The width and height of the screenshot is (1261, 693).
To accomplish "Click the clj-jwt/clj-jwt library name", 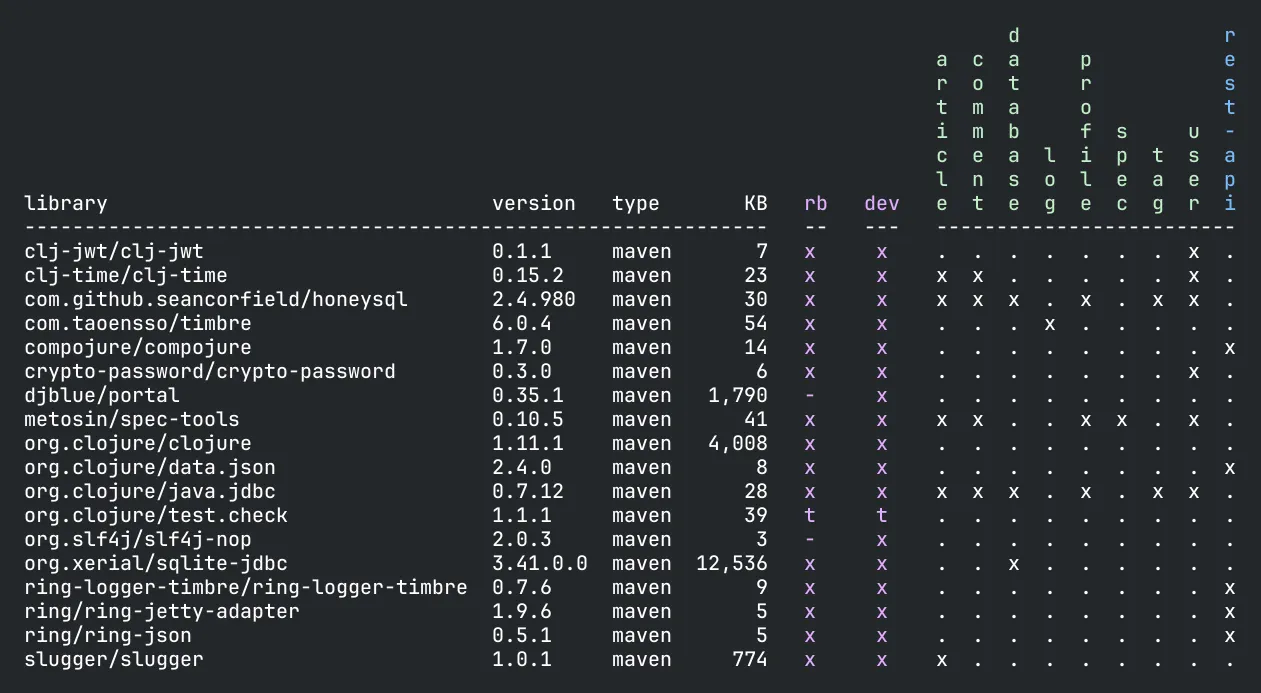I will (114, 252).
